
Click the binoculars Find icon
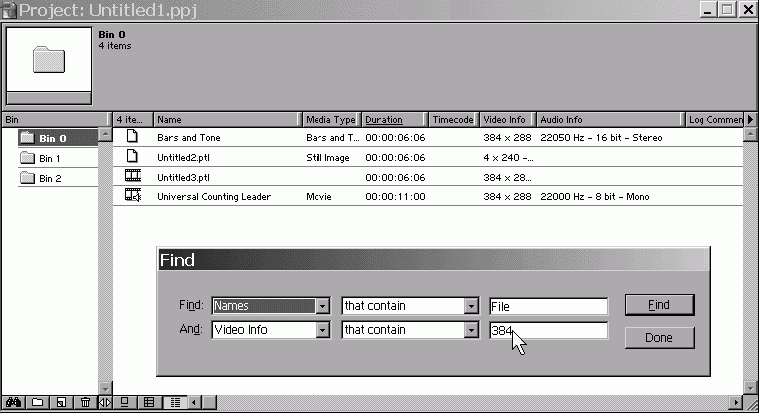(14, 402)
